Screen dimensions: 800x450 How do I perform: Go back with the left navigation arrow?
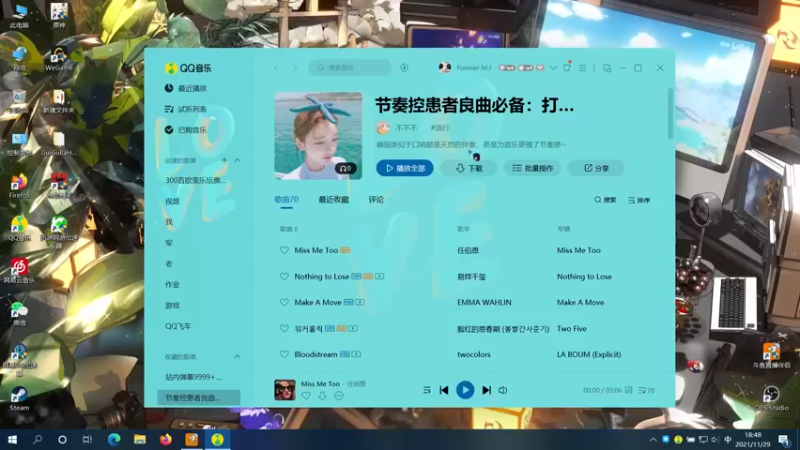pyautogui.click(x=277, y=67)
